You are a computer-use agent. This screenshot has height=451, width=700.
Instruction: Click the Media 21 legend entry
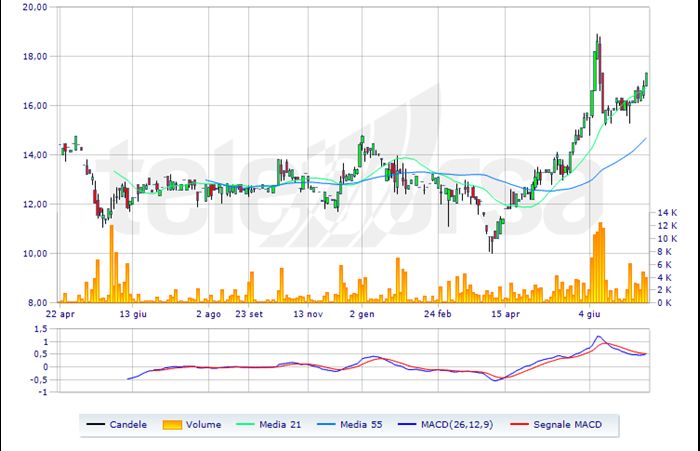268,424
